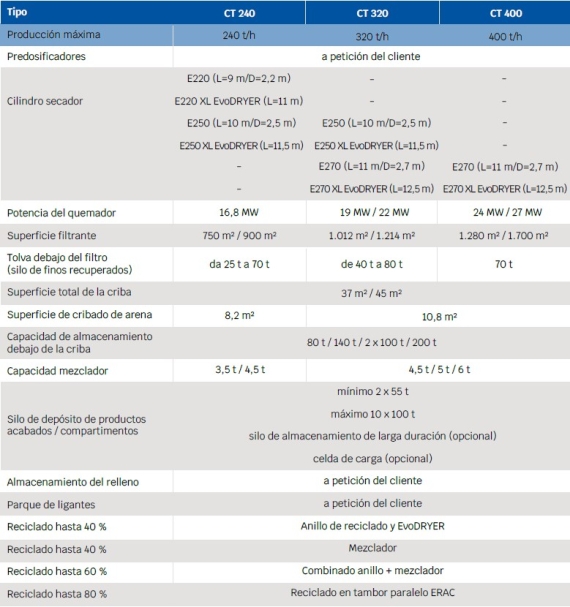Select the Cilindro secador row label
Image resolution: width=570 pixels, height=607 pixels.
point(45,101)
